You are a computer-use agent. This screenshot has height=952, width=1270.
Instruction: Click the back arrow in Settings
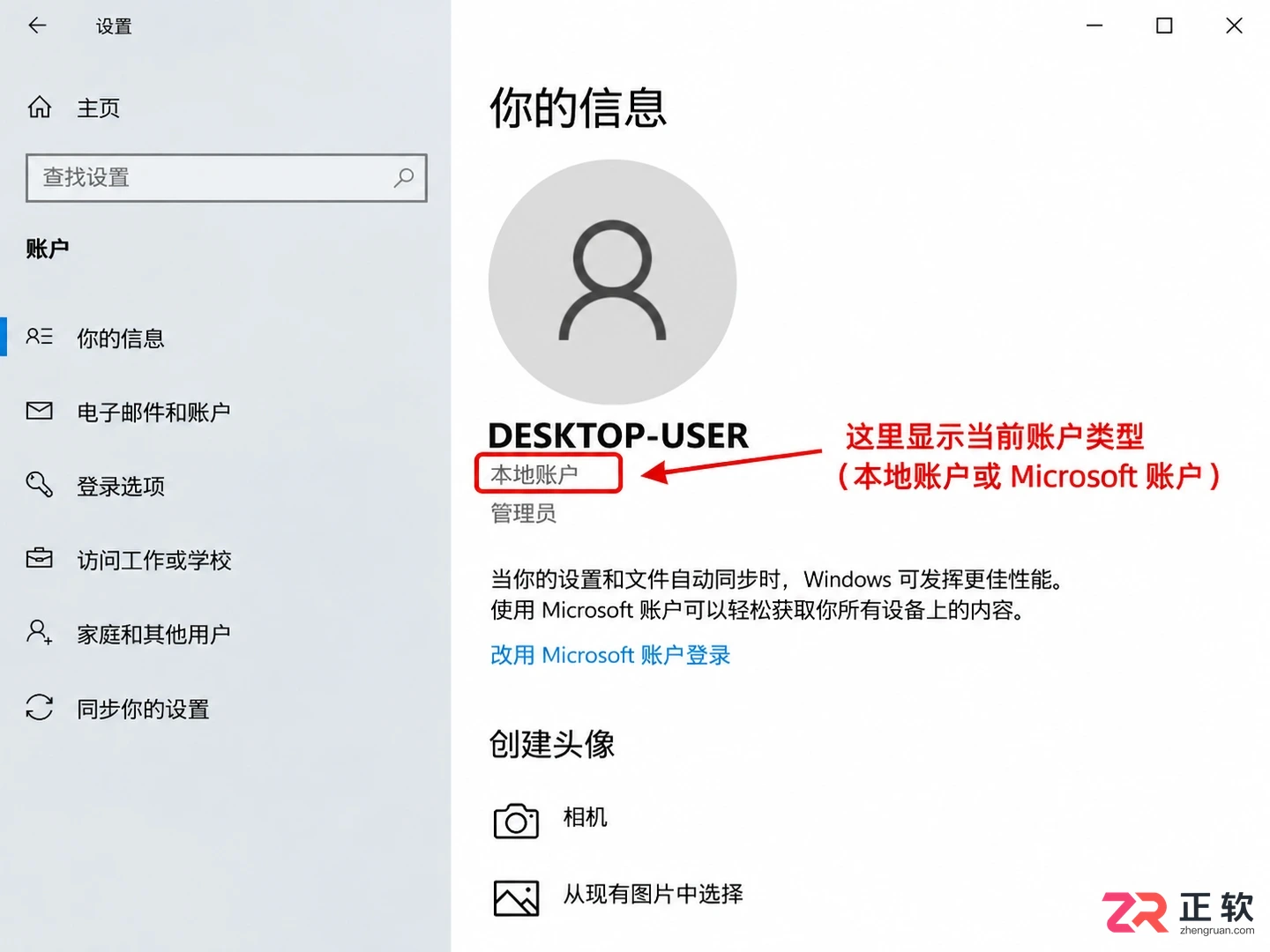pyautogui.click(x=37, y=26)
